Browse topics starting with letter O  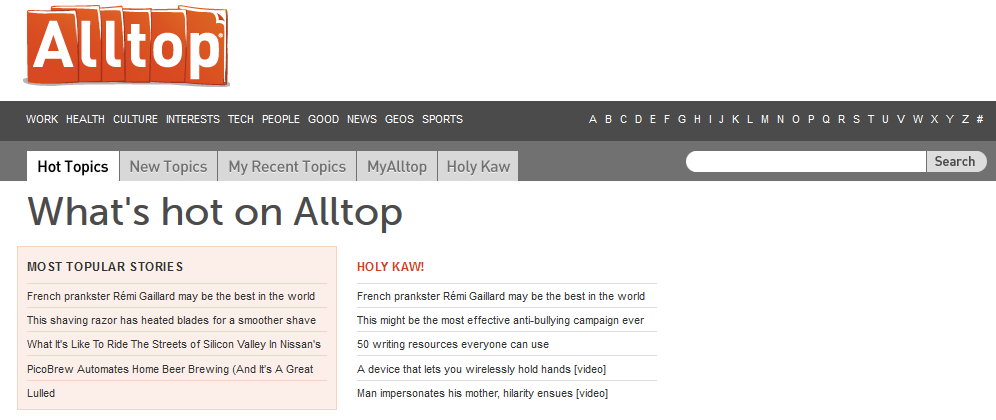coord(796,119)
